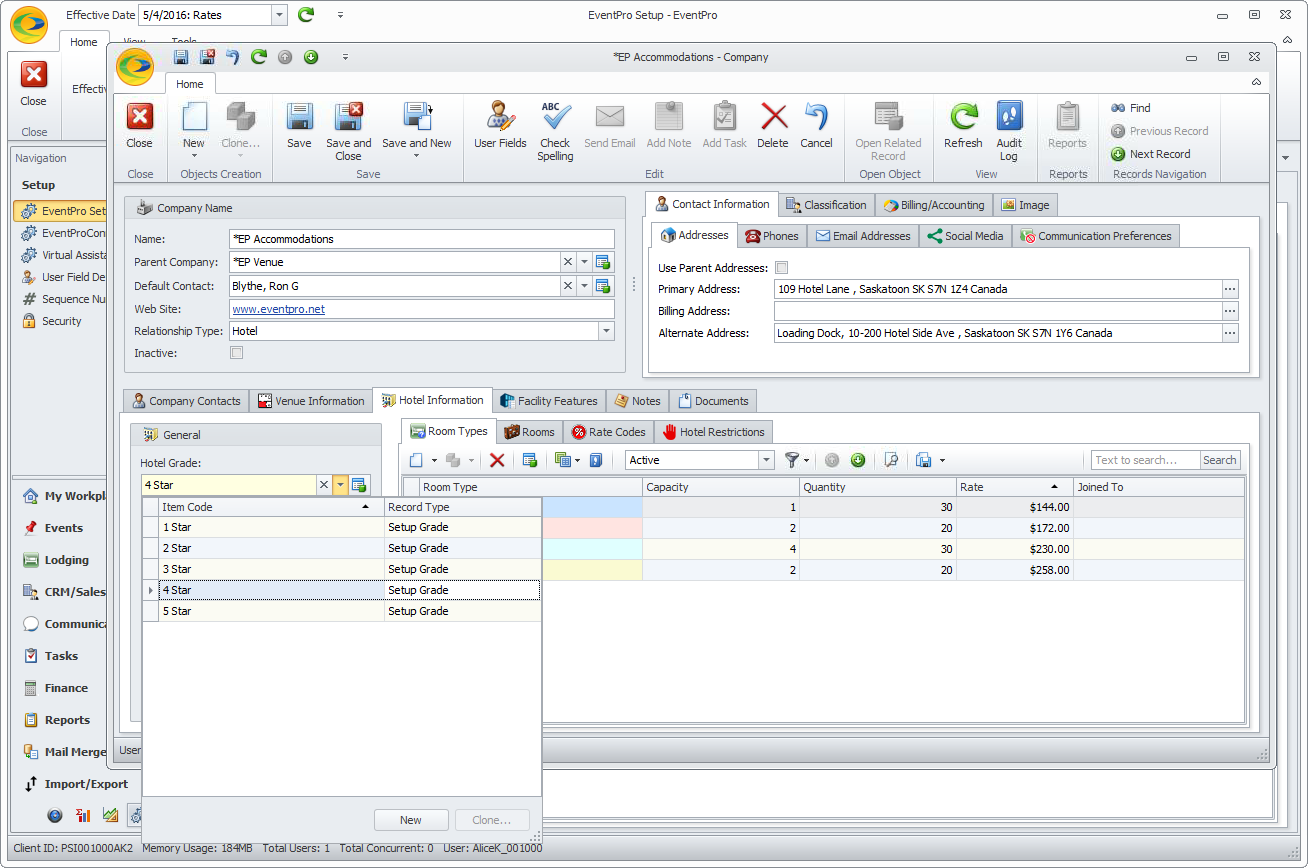
Task: Go to Next Record
Action: point(1150,154)
